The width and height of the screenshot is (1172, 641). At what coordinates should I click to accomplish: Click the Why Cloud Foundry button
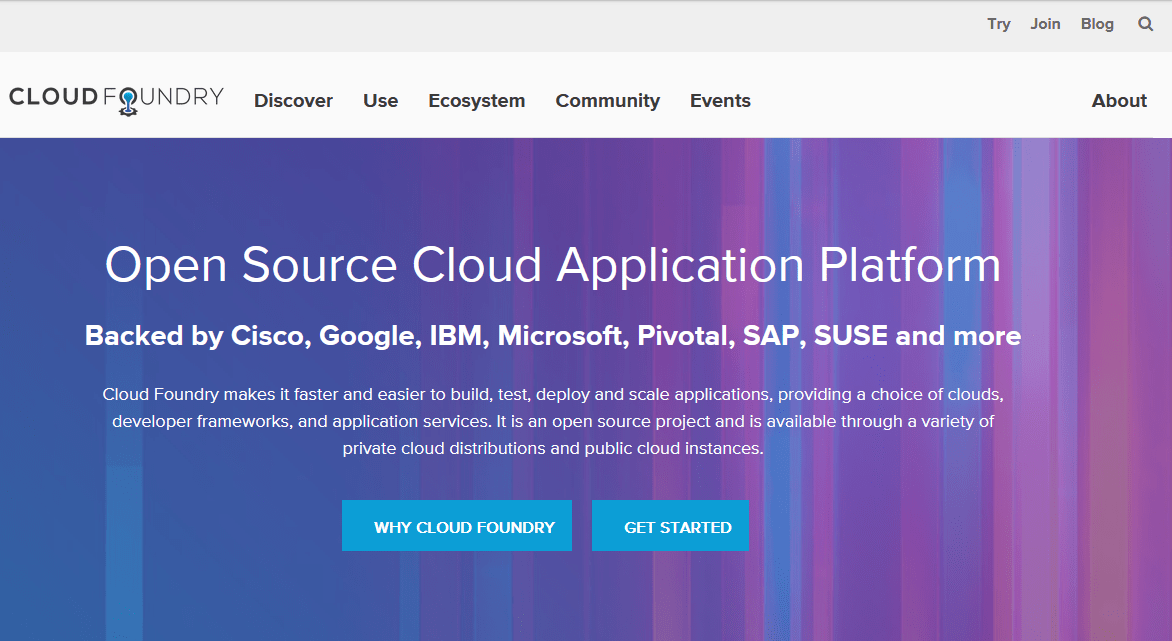(x=457, y=526)
